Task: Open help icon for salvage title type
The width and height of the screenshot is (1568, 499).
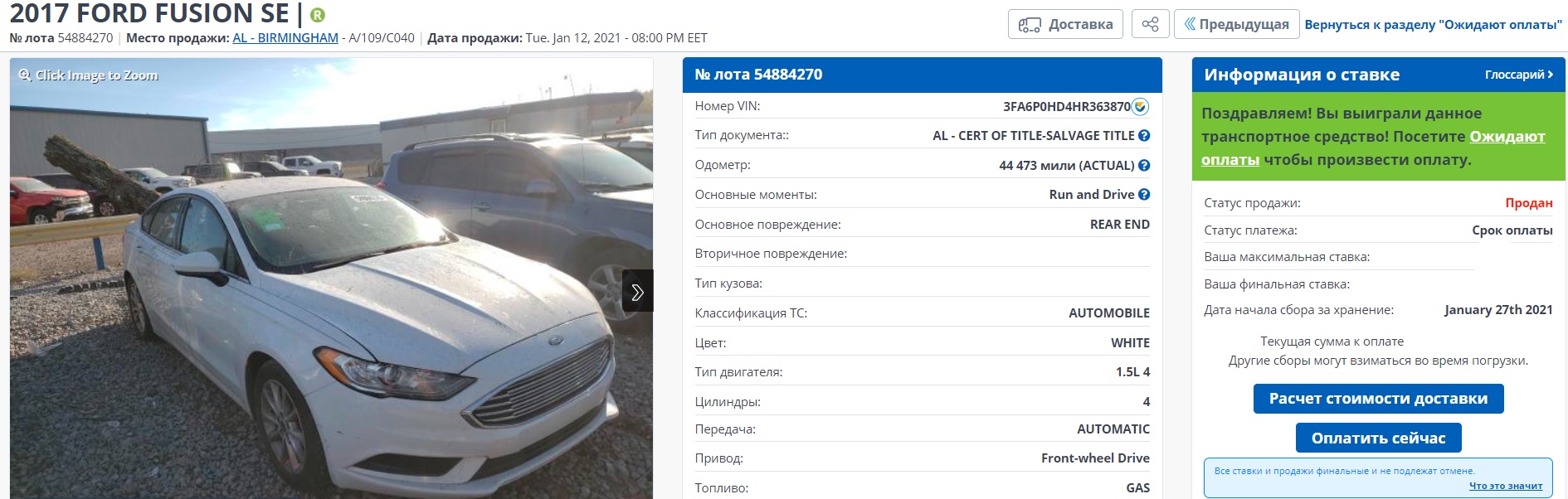Action: click(1144, 135)
